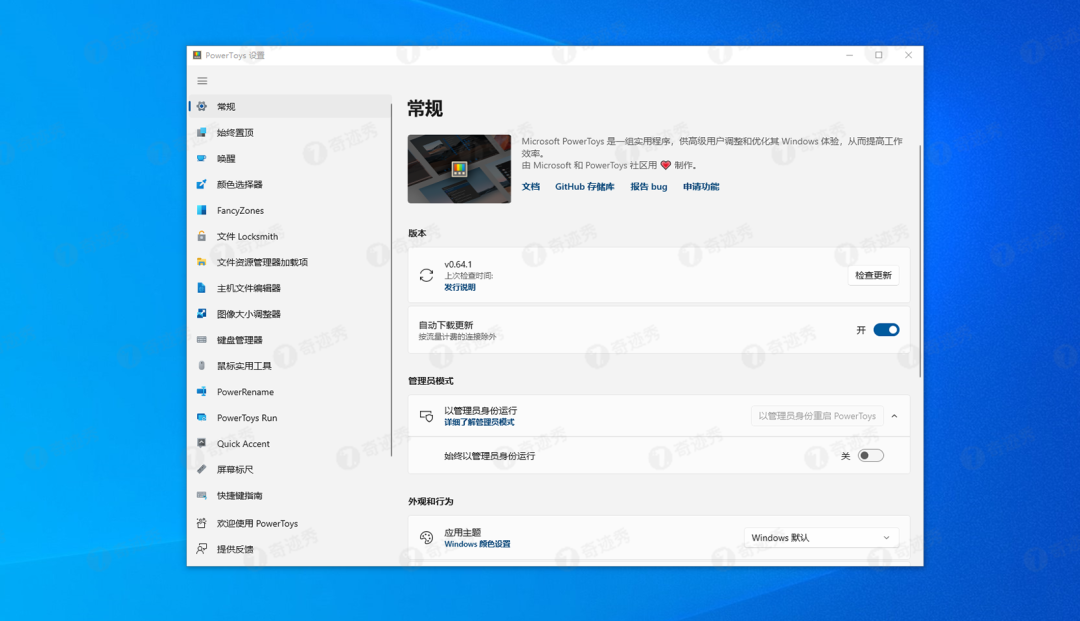Click the 以管理员身份重启 PowerToys button
1080x621 pixels.
pyautogui.click(x=817, y=416)
